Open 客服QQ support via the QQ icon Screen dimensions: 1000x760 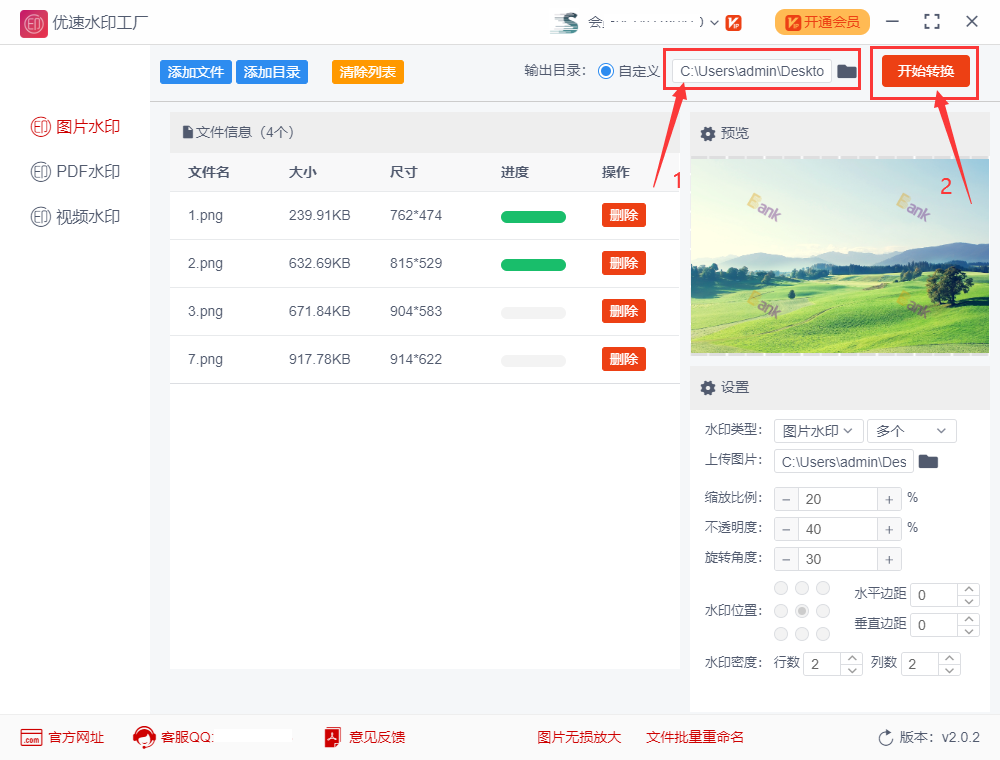(143, 737)
